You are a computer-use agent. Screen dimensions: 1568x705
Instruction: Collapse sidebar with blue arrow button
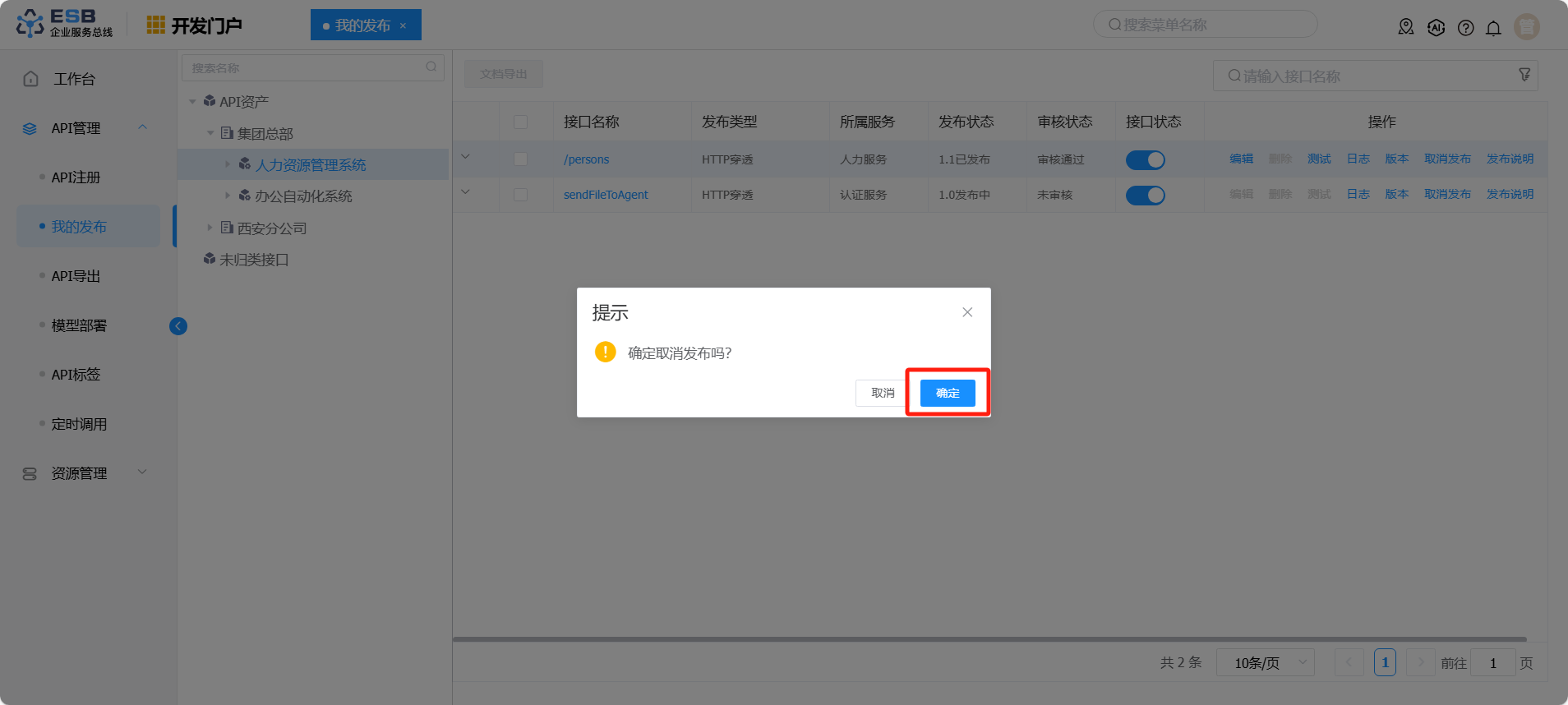click(178, 326)
